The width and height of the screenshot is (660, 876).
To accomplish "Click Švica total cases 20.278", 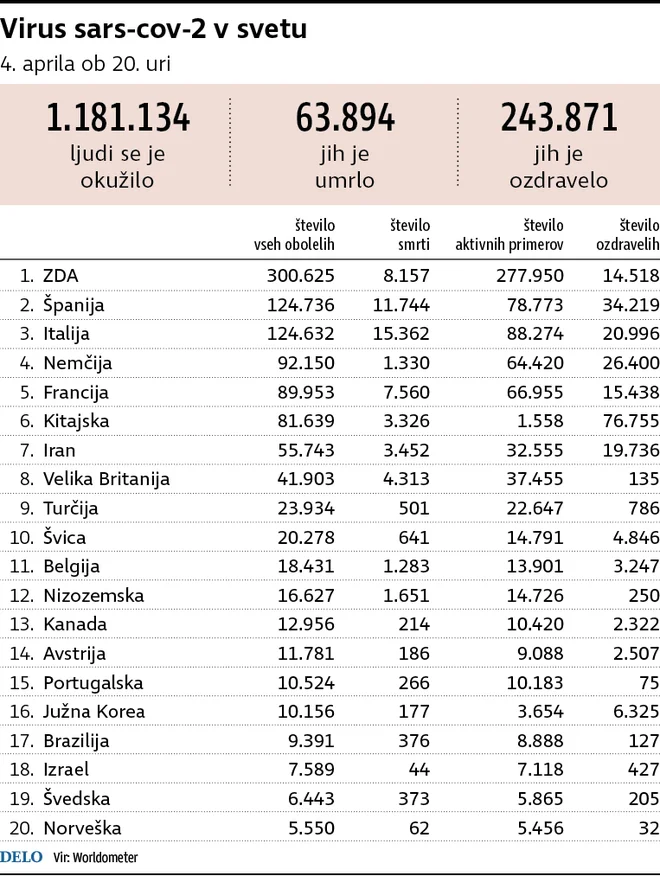I will tap(306, 537).
